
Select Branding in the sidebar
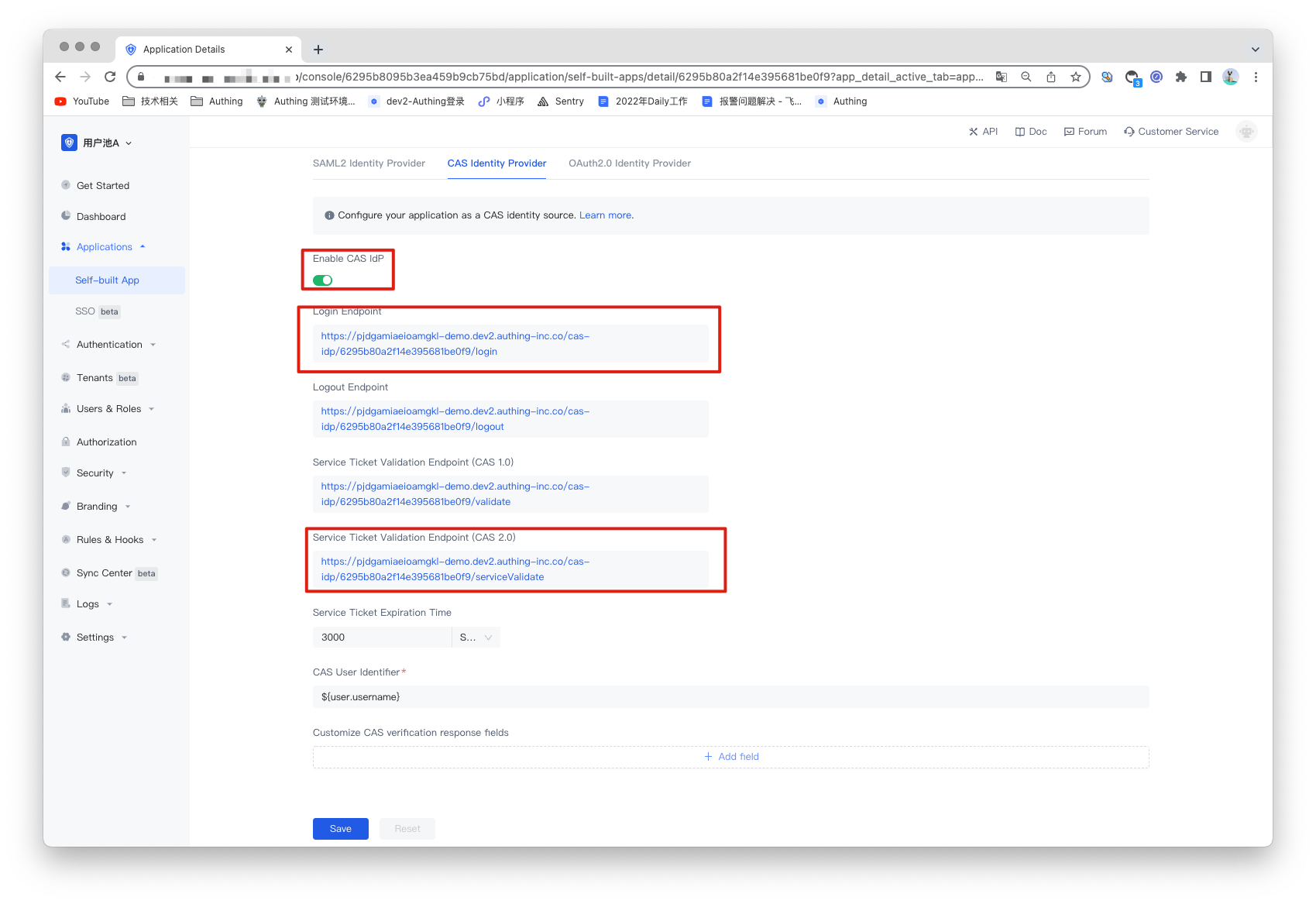pos(98,506)
